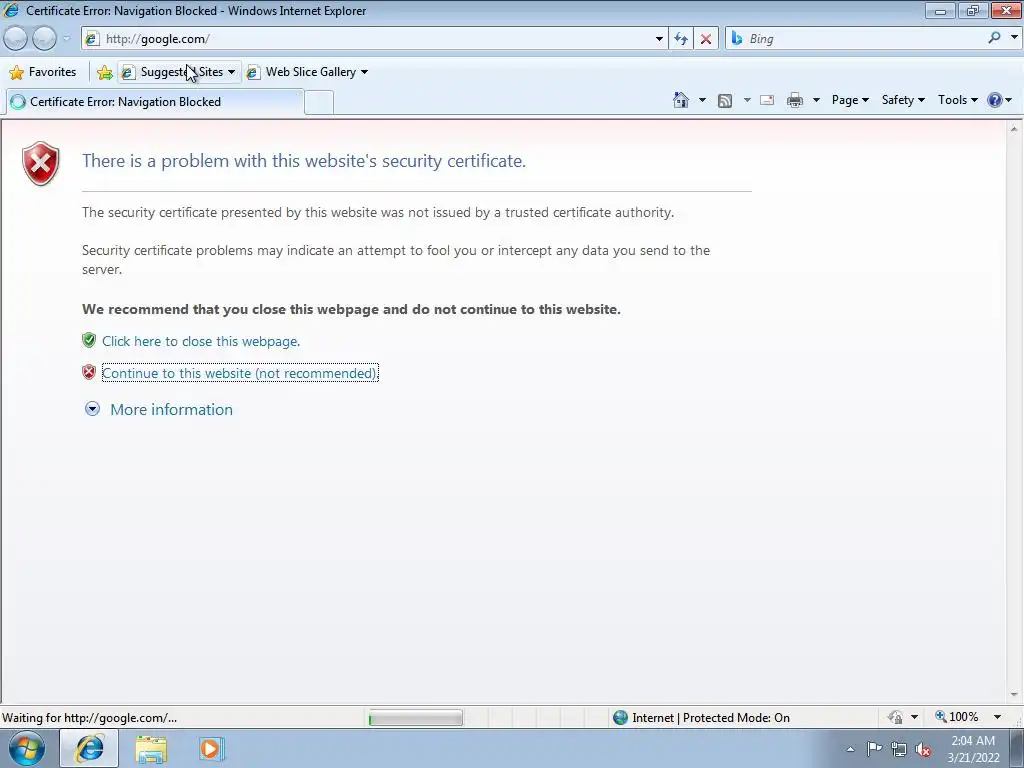Open the zoom level 100% button
1024x768 pixels.
[957, 717]
